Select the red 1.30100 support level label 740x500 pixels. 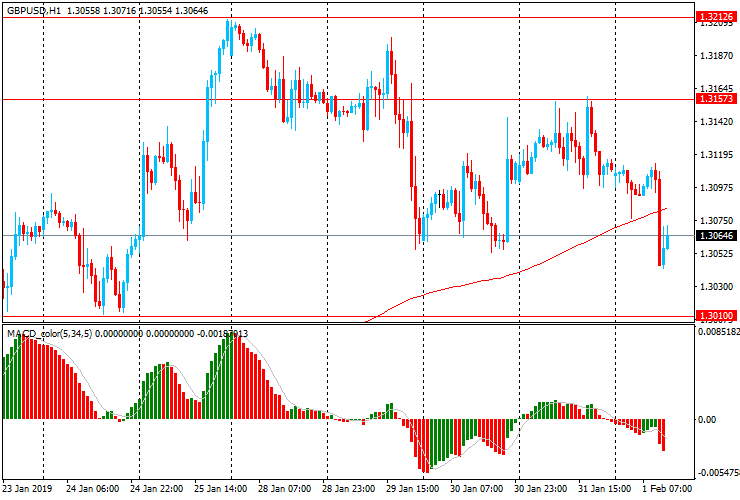(716, 316)
